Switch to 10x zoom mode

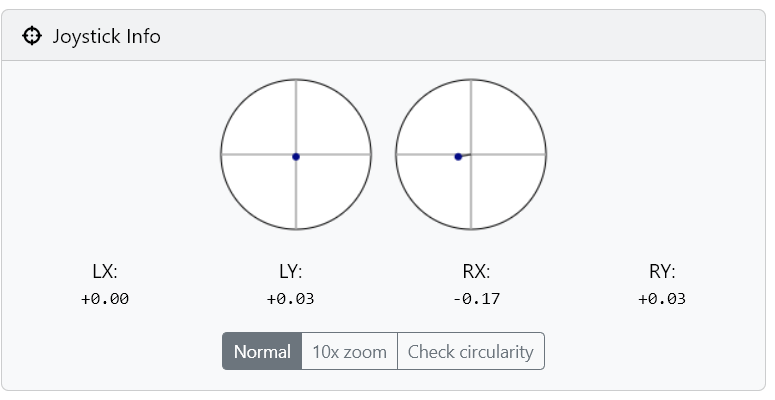point(349,352)
